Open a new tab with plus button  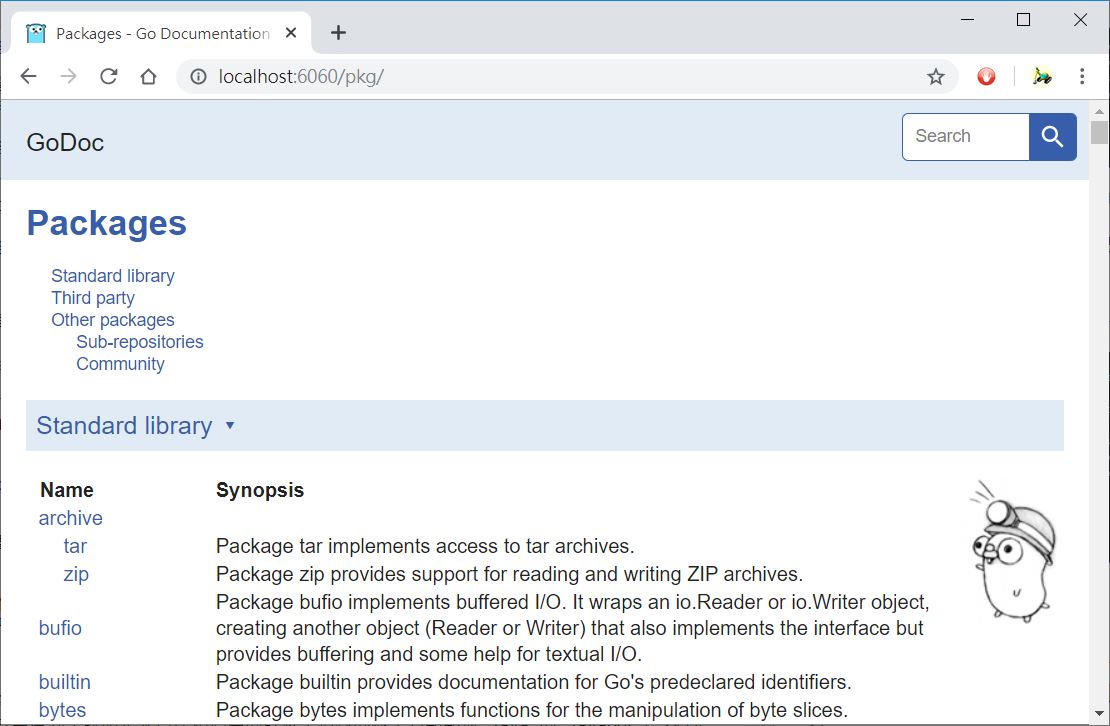(x=338, y=33)
